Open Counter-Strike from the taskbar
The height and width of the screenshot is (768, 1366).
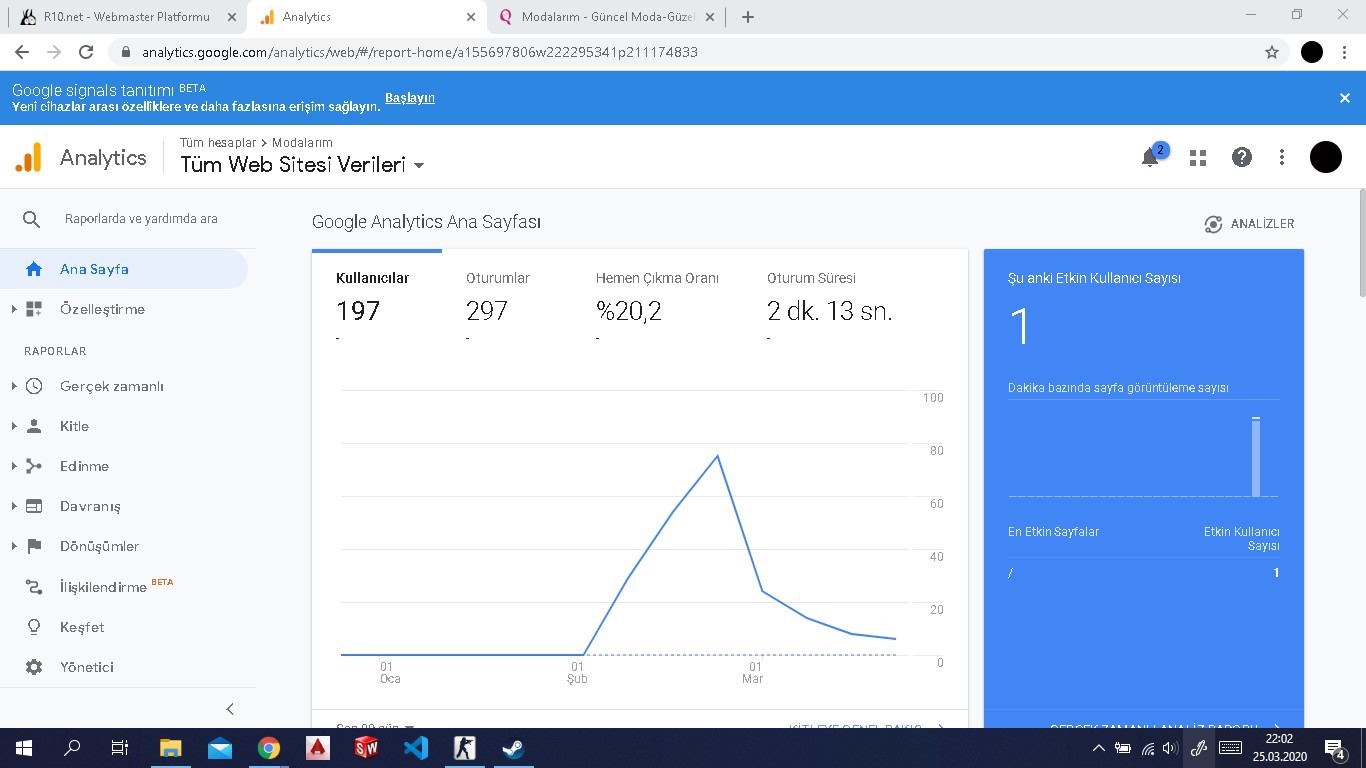click(x=465, y=747)
